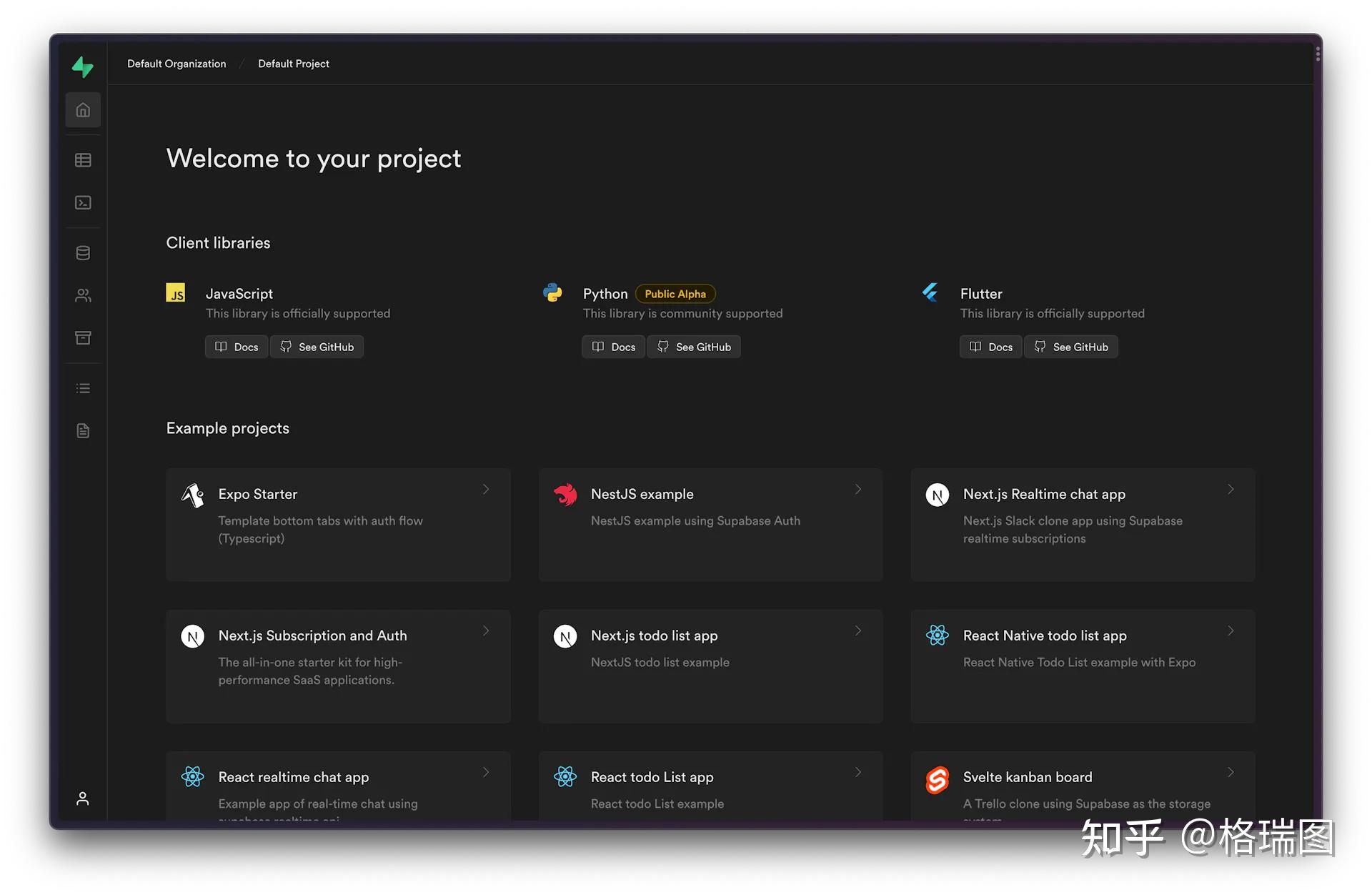1372x895 pixels.
Task: Expand Next.js Realtime chat app chevron
Action: pyautogui.click(x=1231, y=490)
